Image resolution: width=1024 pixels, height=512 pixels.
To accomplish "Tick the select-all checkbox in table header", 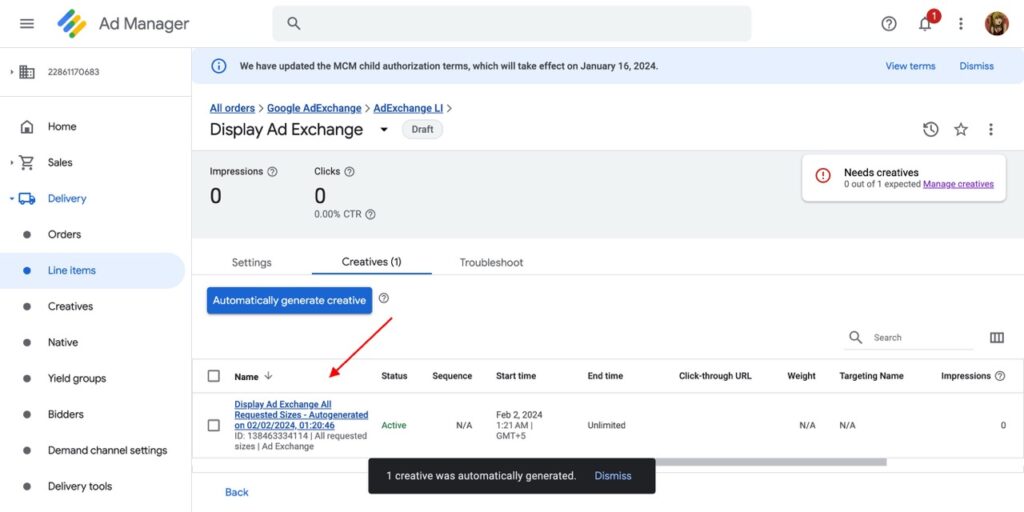I will click(214, 376).
